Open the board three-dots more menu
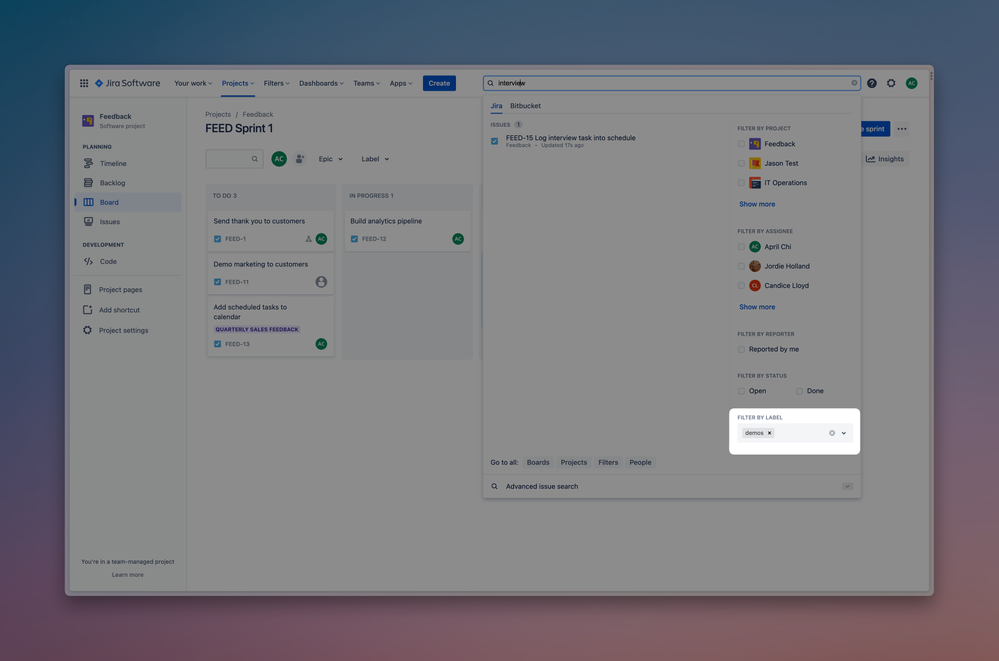 click(902, 129)
